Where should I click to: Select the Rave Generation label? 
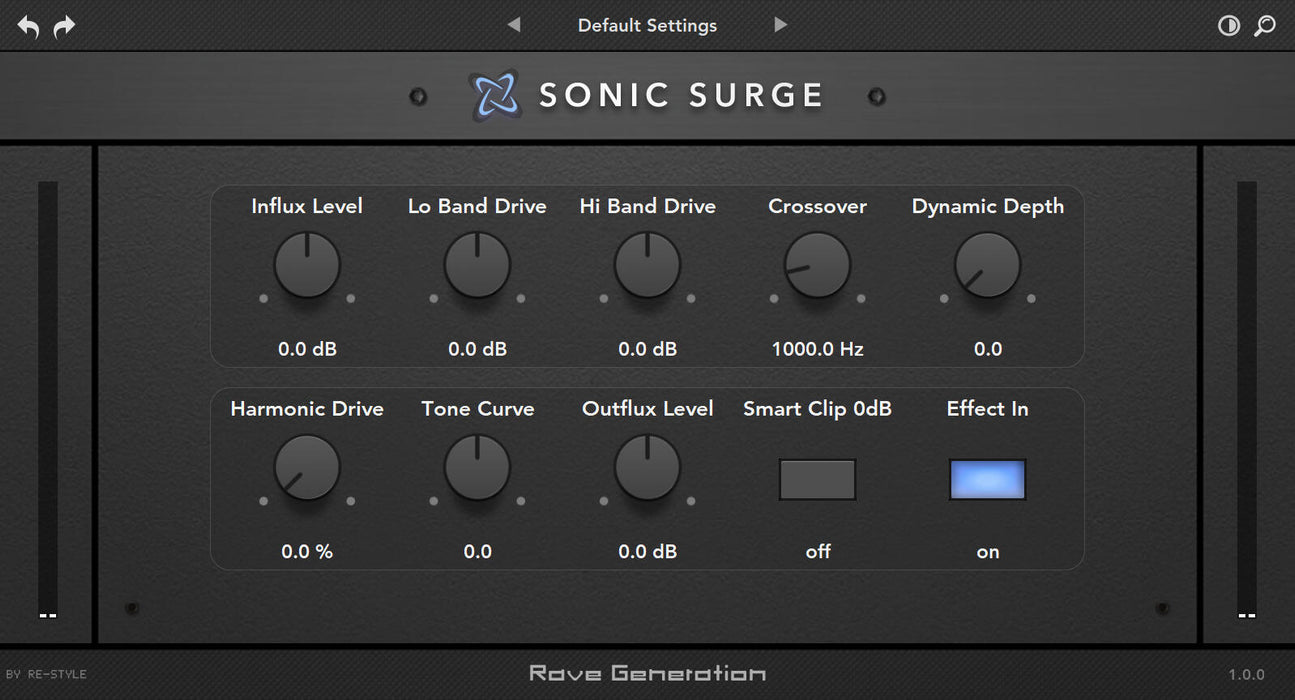point(646,673)
